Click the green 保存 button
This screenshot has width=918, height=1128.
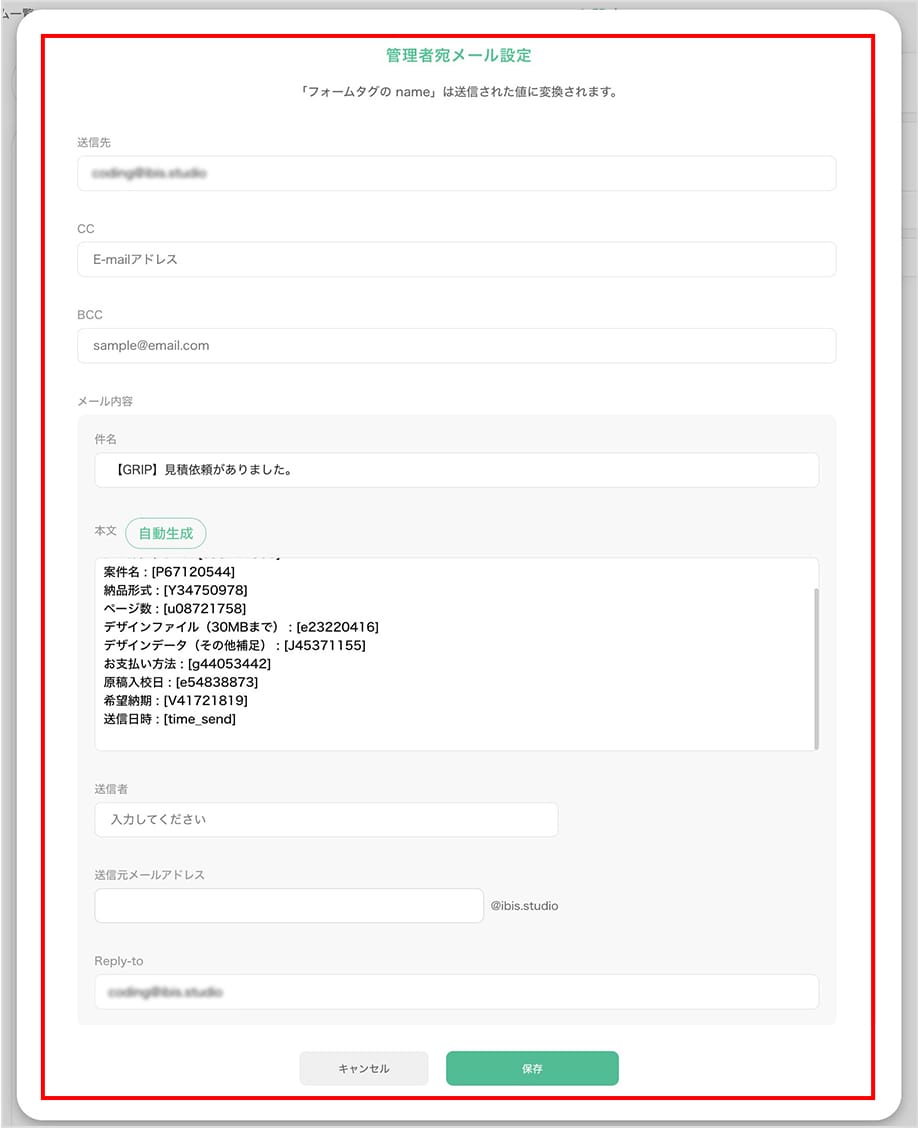532,1068
